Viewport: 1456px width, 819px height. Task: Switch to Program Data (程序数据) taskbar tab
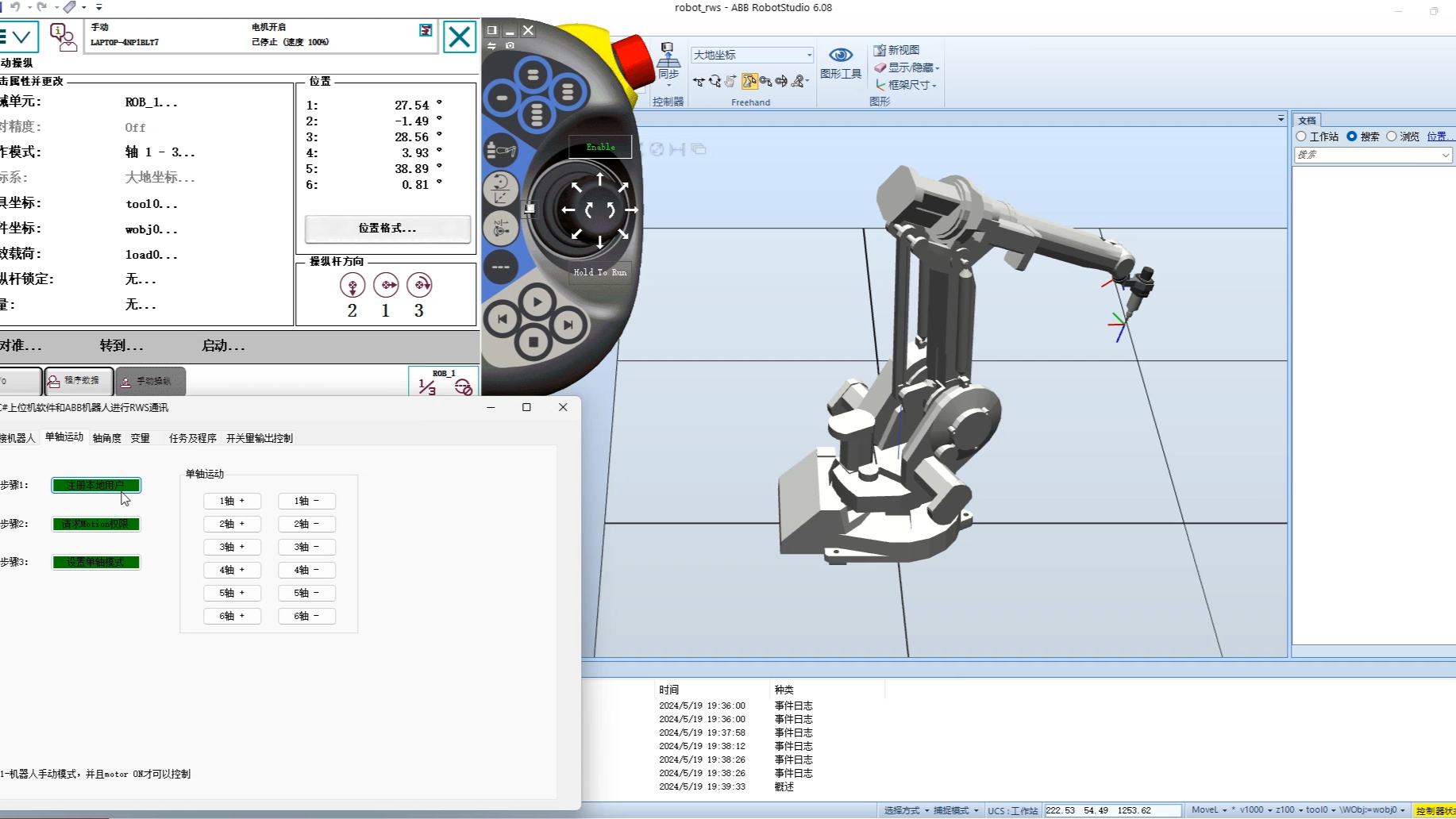click(79, 381)
